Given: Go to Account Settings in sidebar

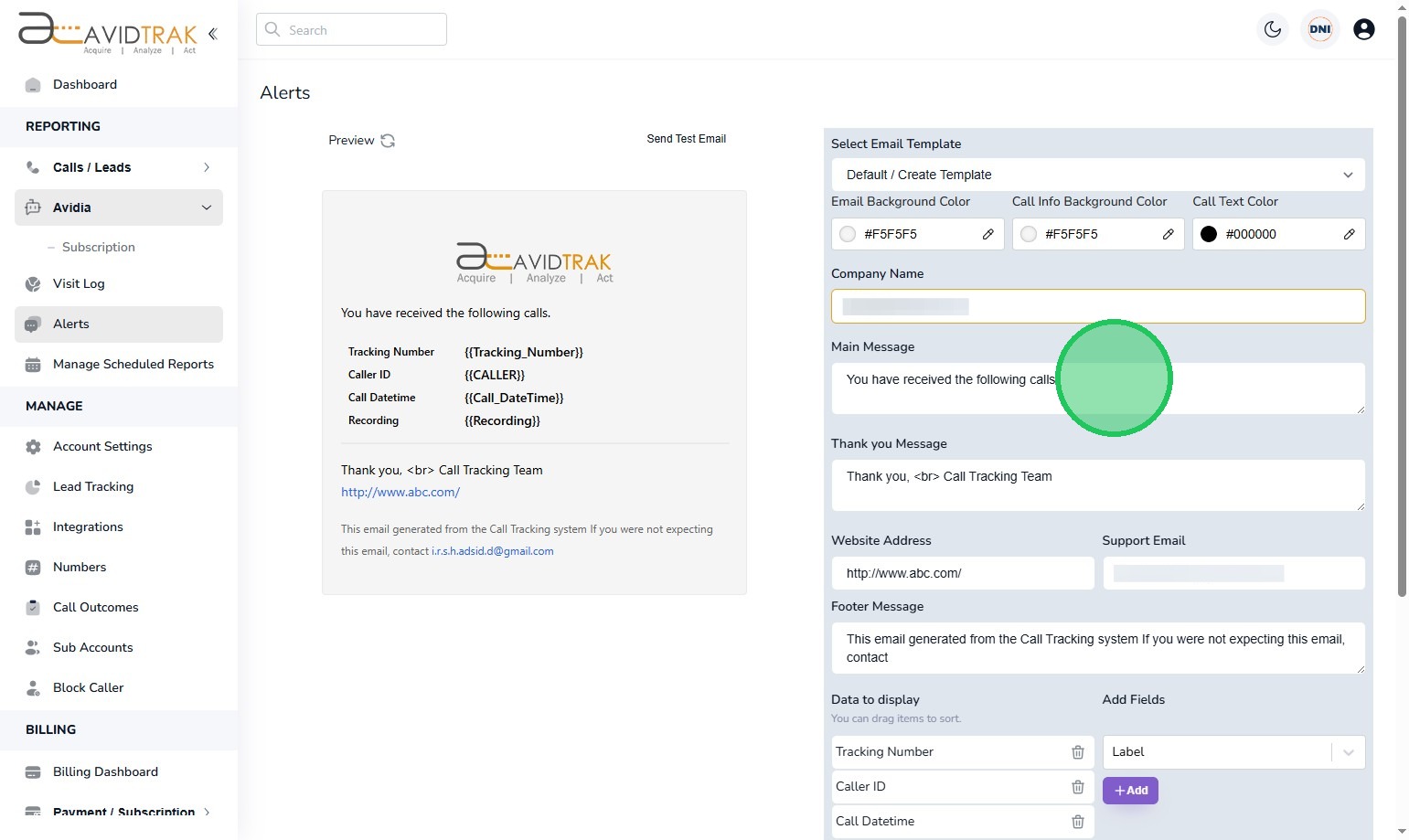Looking at the screenshot, I should click(102, 446).
